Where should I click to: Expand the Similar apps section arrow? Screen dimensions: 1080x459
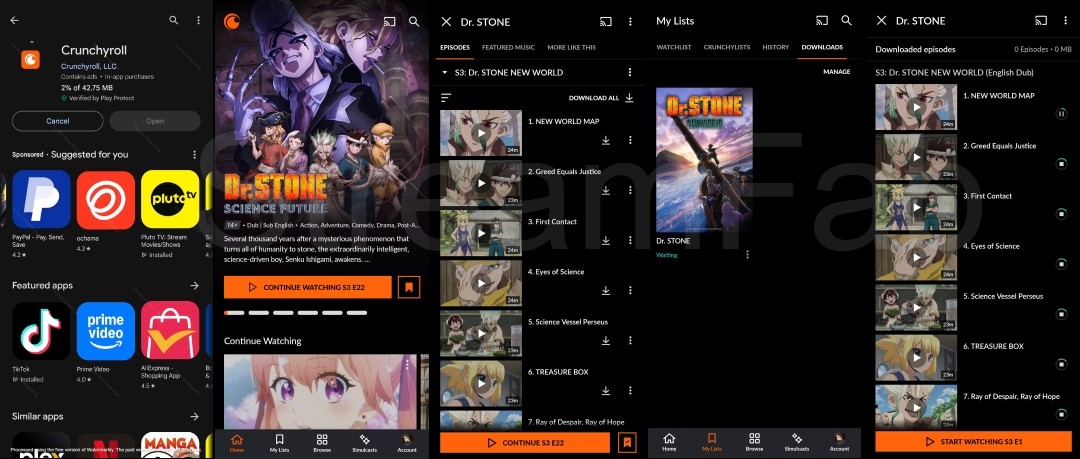pos(195,416)
